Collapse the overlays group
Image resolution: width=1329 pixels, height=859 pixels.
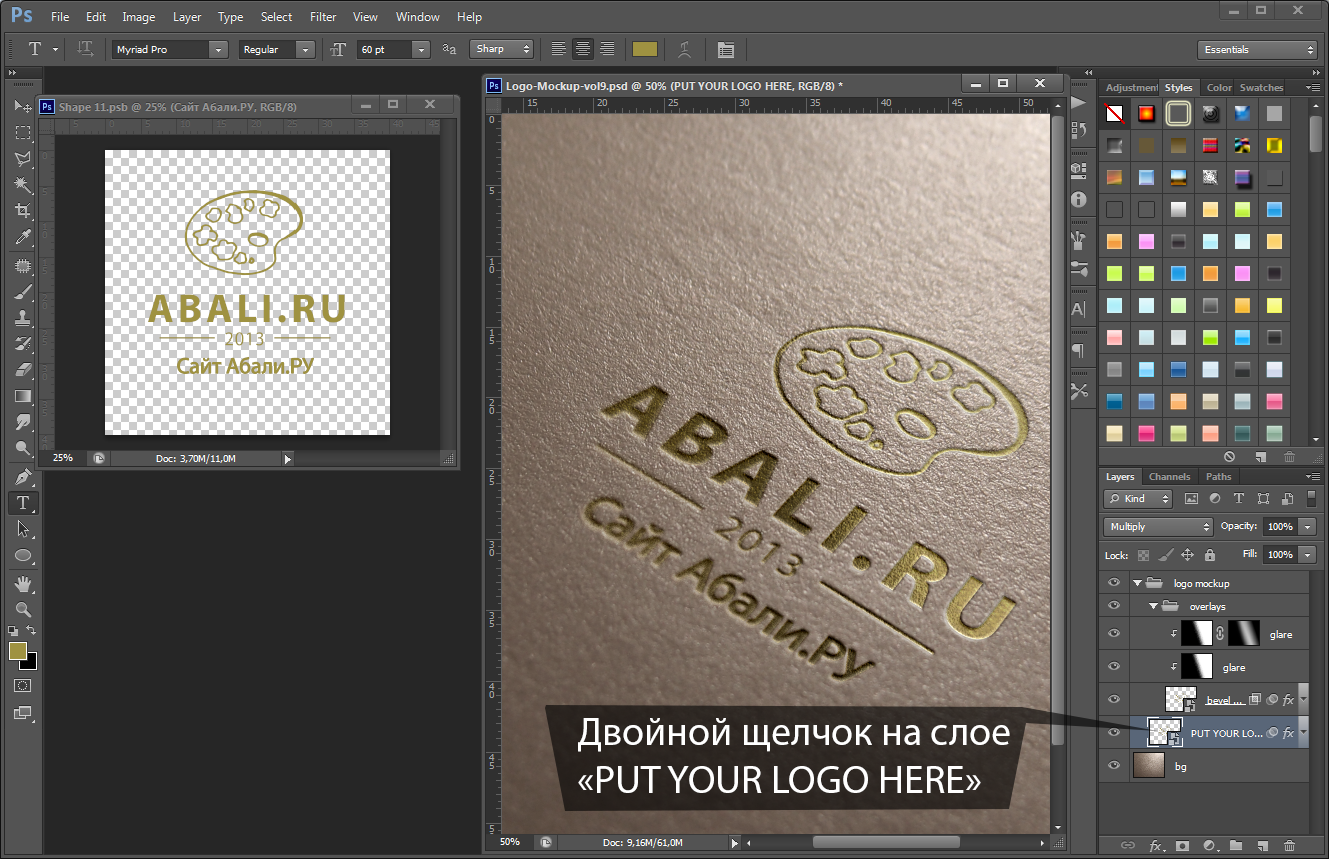(x=1153, y=606)
